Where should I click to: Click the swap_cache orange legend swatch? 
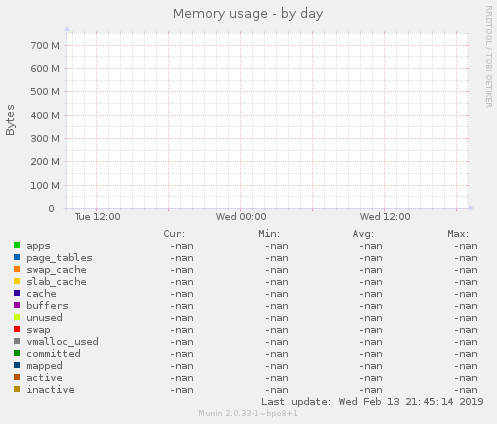[17, 269]
